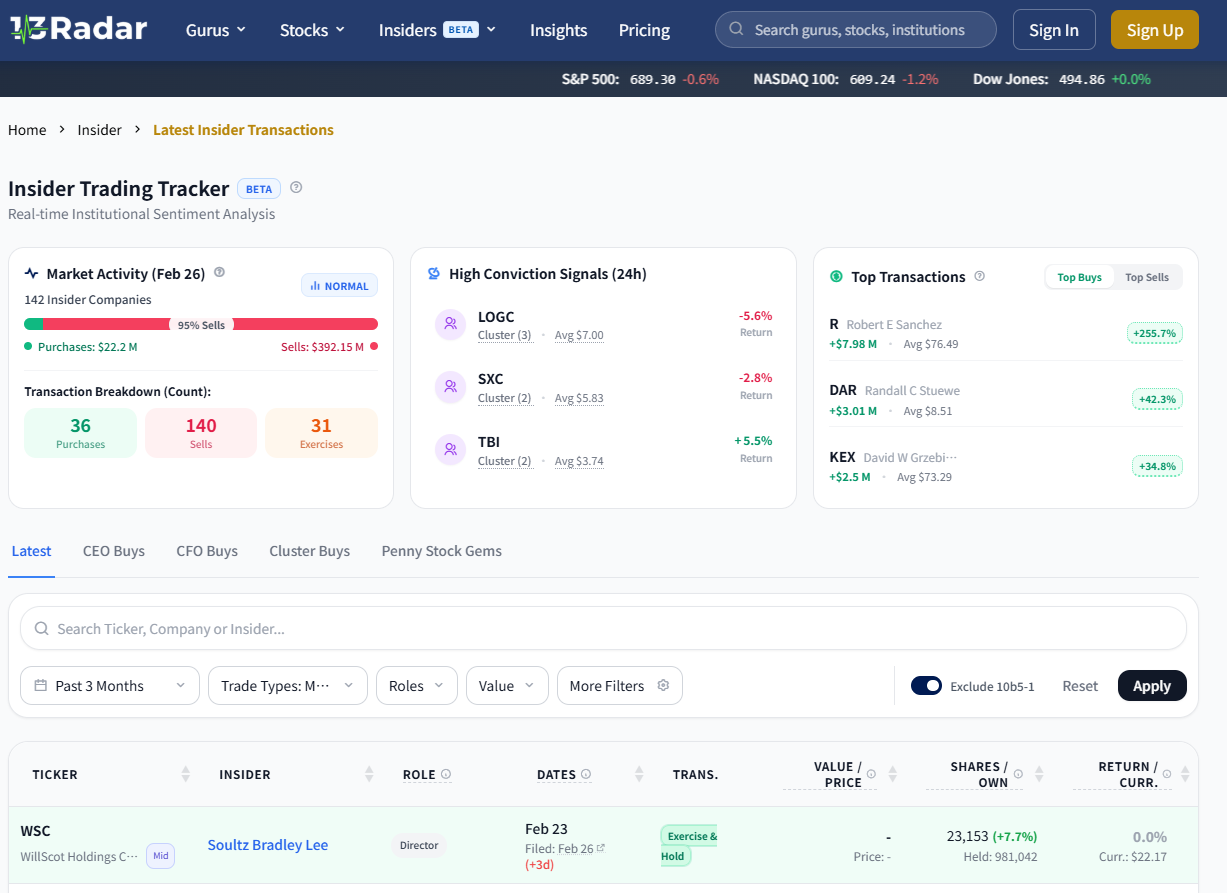Select the CEO Buys tab

point(114,551)
